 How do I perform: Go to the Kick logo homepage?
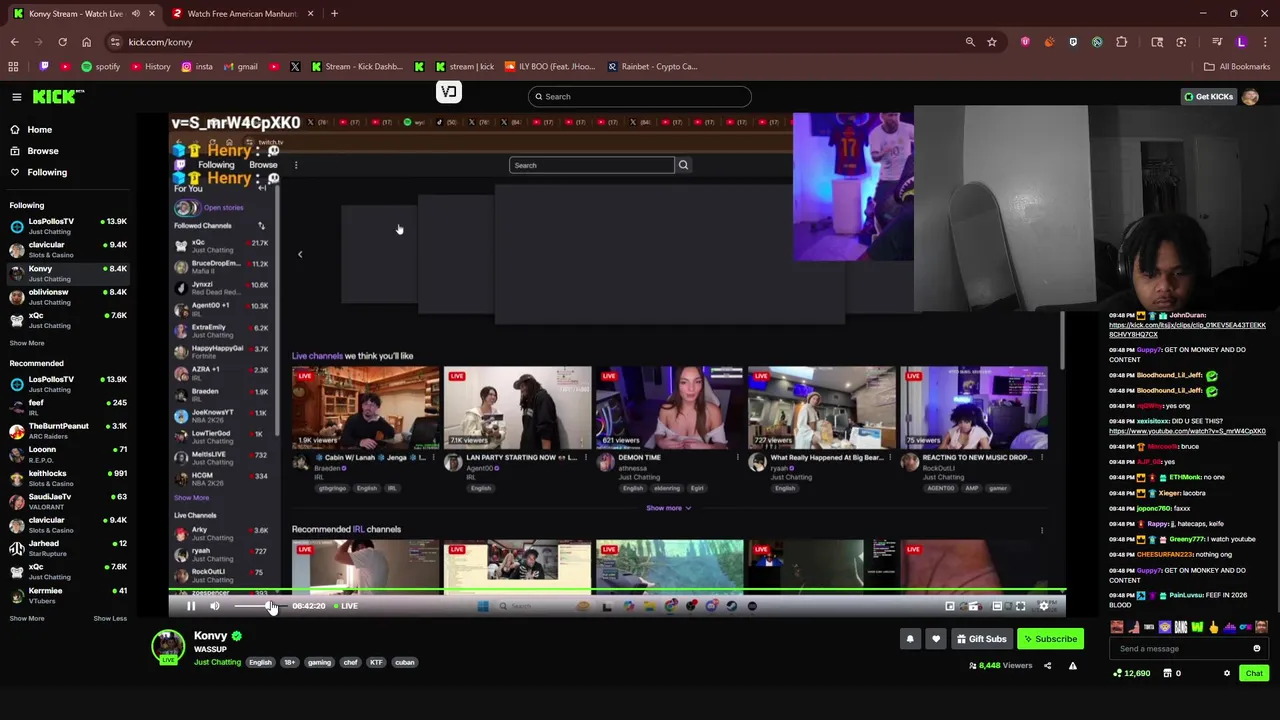coord(58,97)
